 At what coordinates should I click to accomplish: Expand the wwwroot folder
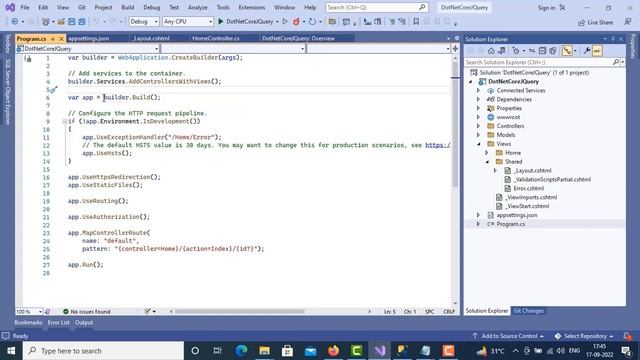tap(478, 117)
